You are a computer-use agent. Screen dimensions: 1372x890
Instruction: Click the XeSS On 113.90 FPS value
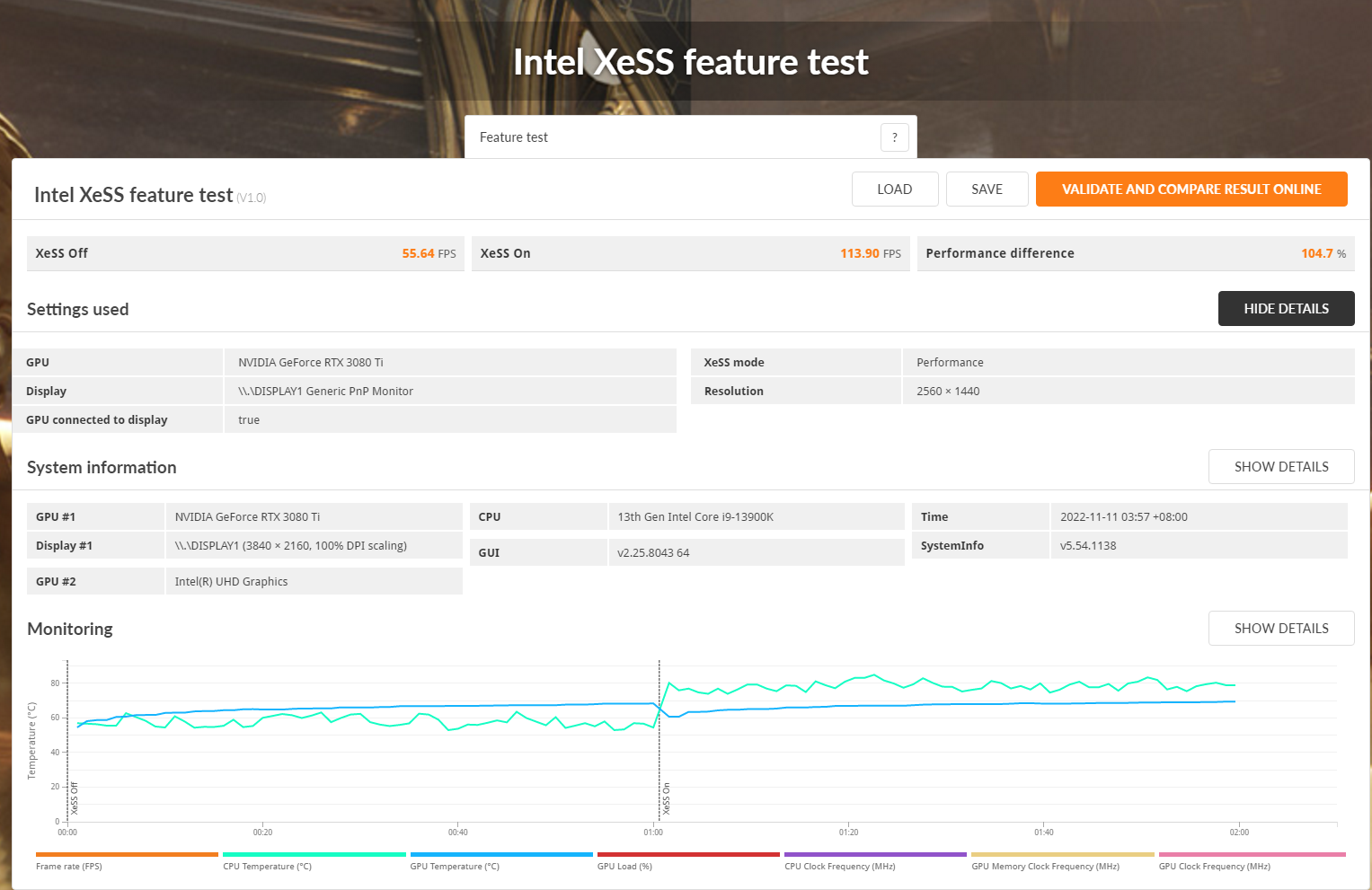(x=870, y=253)
